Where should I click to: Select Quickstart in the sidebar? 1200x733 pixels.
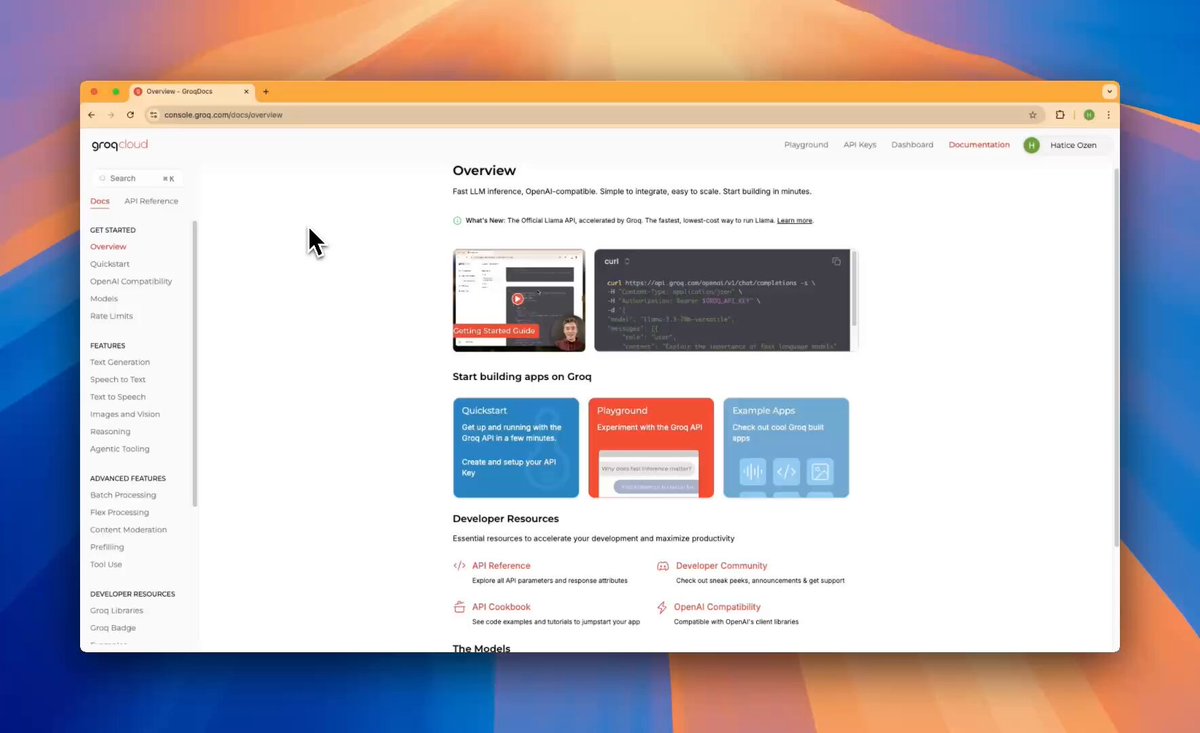coord(110,264)
